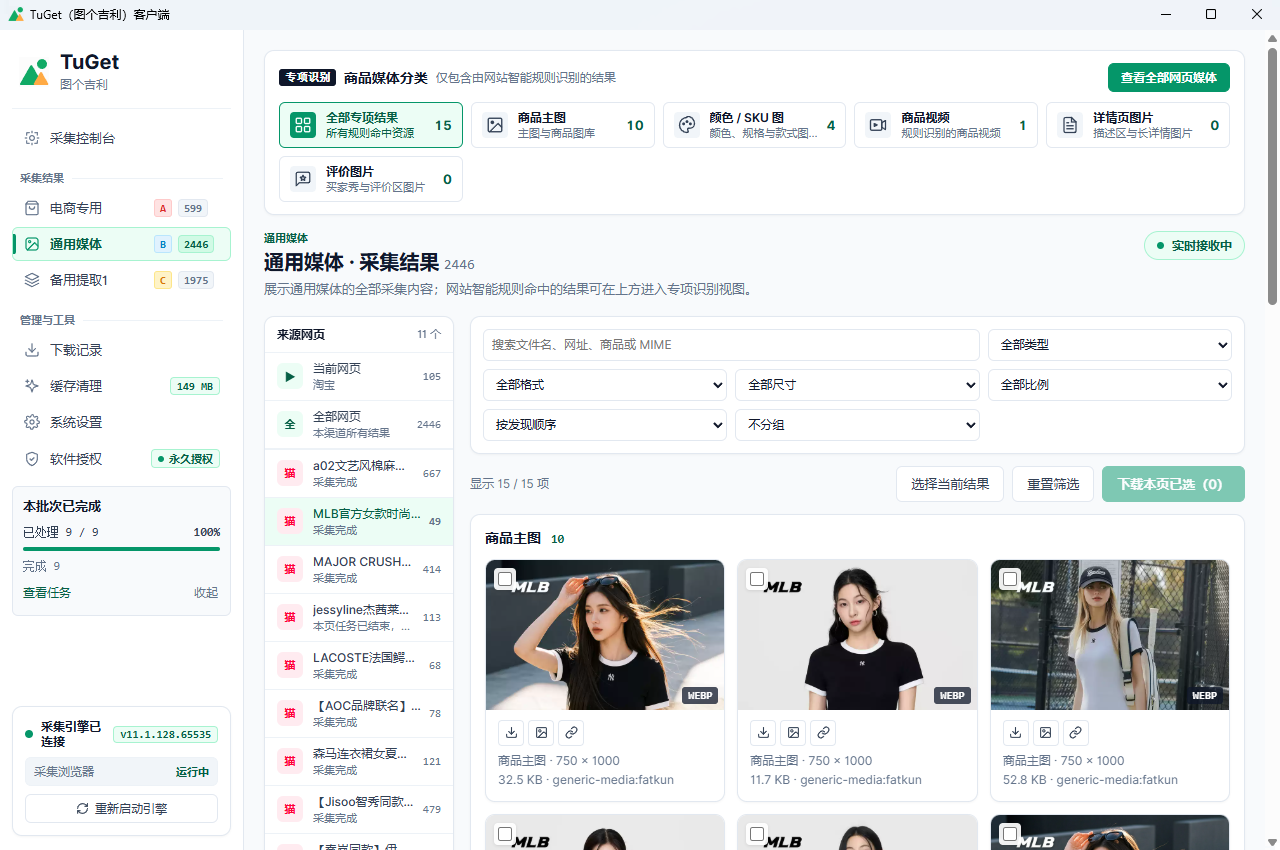1280x850 pixels.
Task: Select source jessyline杰茜莱 row
Action: tap(359, 617)
